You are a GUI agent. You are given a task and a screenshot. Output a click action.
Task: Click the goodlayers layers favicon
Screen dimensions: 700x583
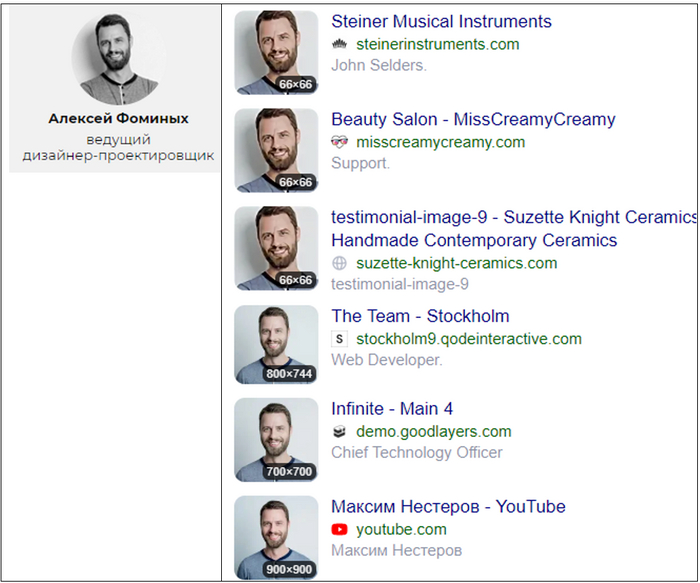339,432
